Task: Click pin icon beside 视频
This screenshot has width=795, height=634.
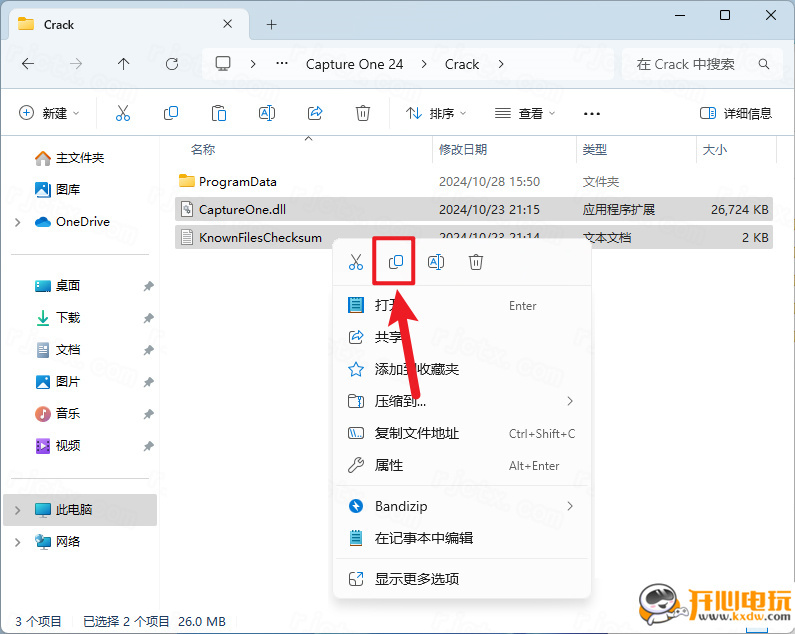Action: [148, 446]
